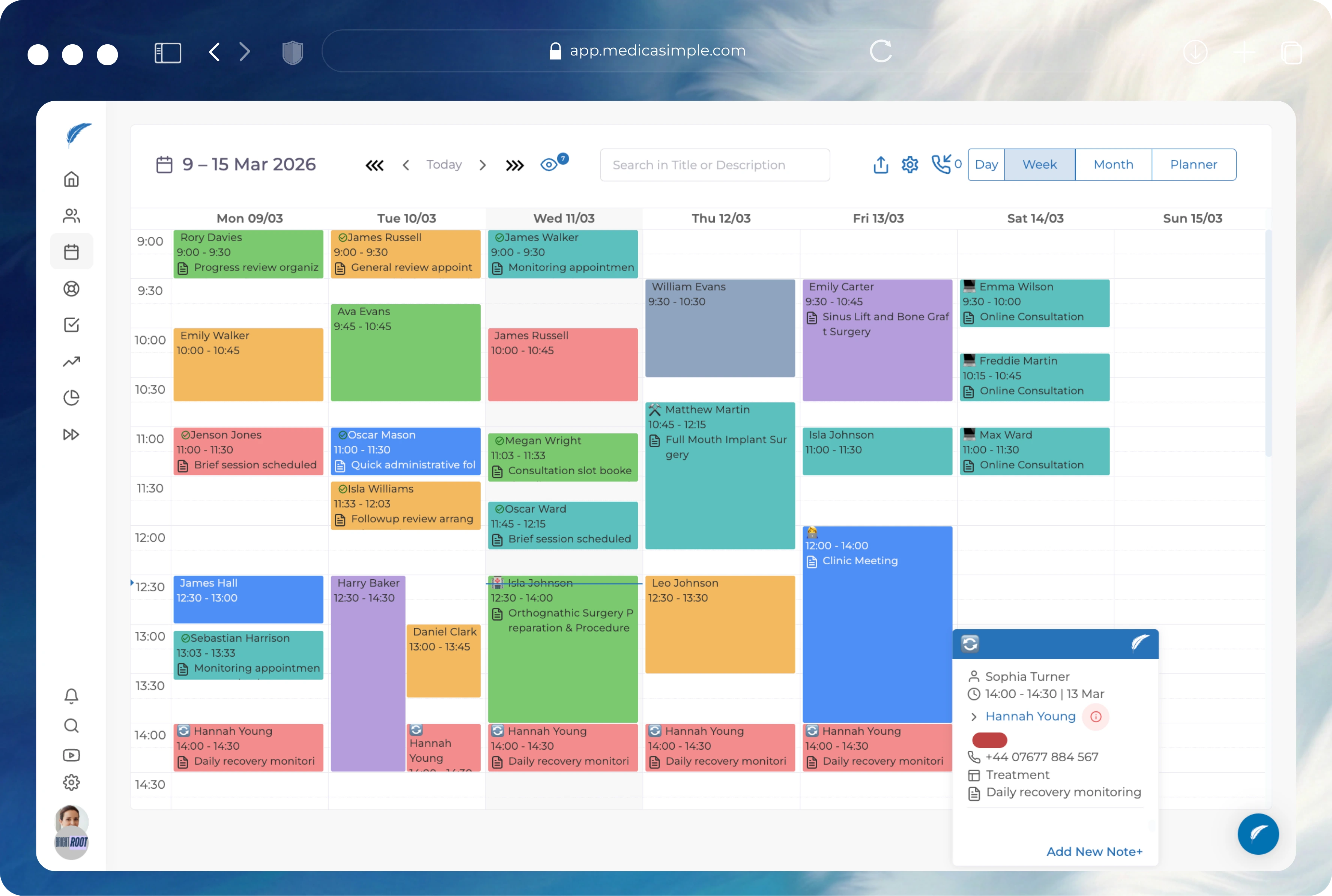Screen dimensions: 1332x896
Task: Expand Hannah Young details in the Sophia Turner popup
Action: tap(973, 716)
